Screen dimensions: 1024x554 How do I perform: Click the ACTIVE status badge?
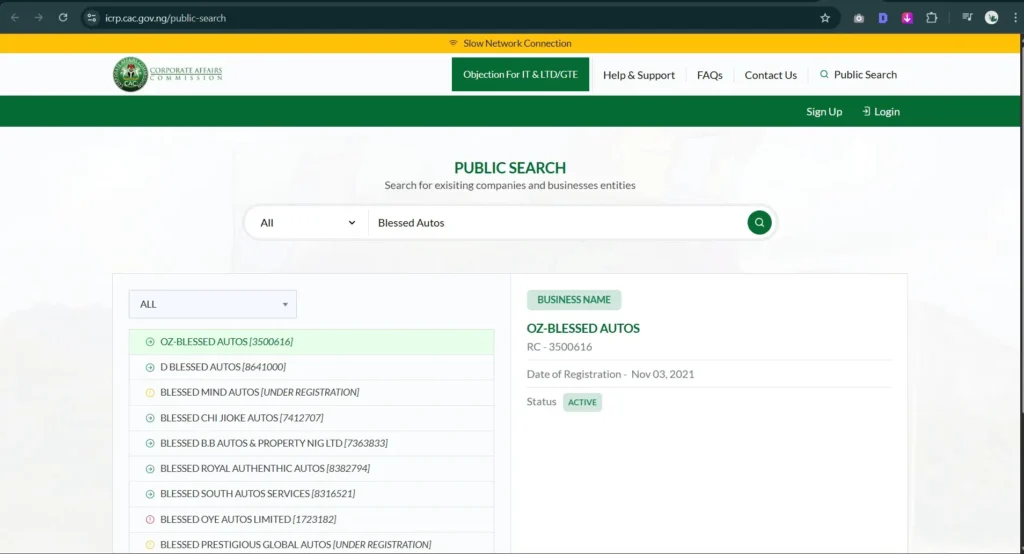[582, 402]
